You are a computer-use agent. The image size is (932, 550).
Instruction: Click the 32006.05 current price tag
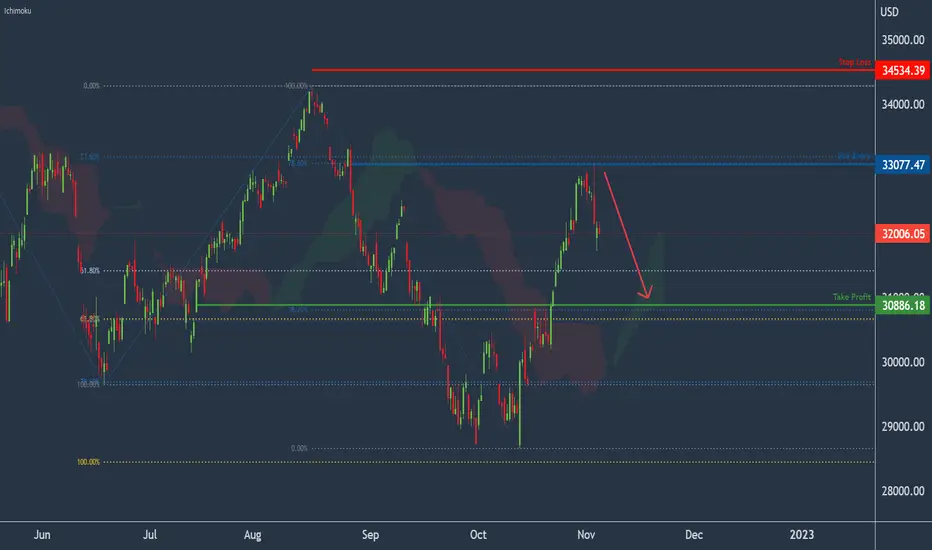pyautogui.click(x=903, y=234)
